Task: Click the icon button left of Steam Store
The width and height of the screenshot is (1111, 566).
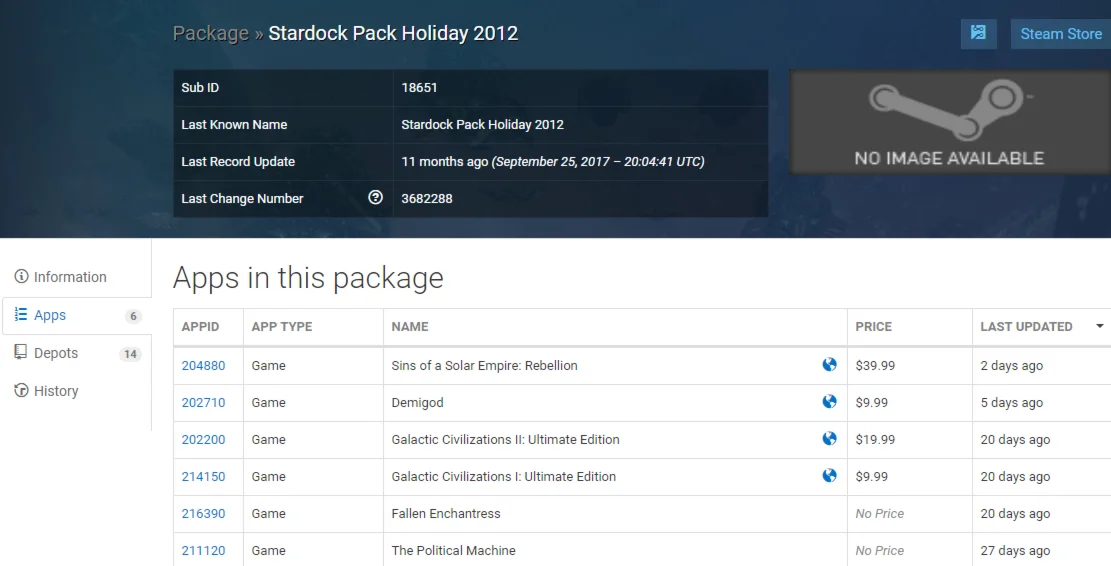Action: click(978, 33)
